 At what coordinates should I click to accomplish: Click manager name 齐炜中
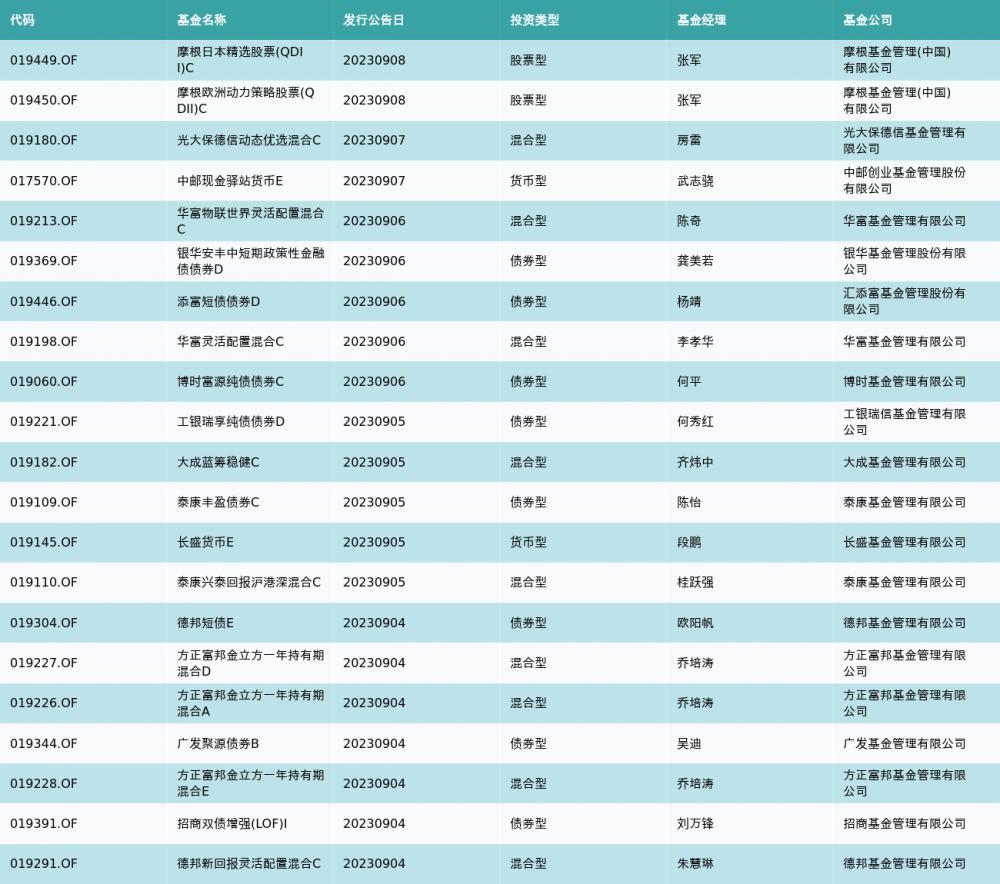[x=695, y=462]
